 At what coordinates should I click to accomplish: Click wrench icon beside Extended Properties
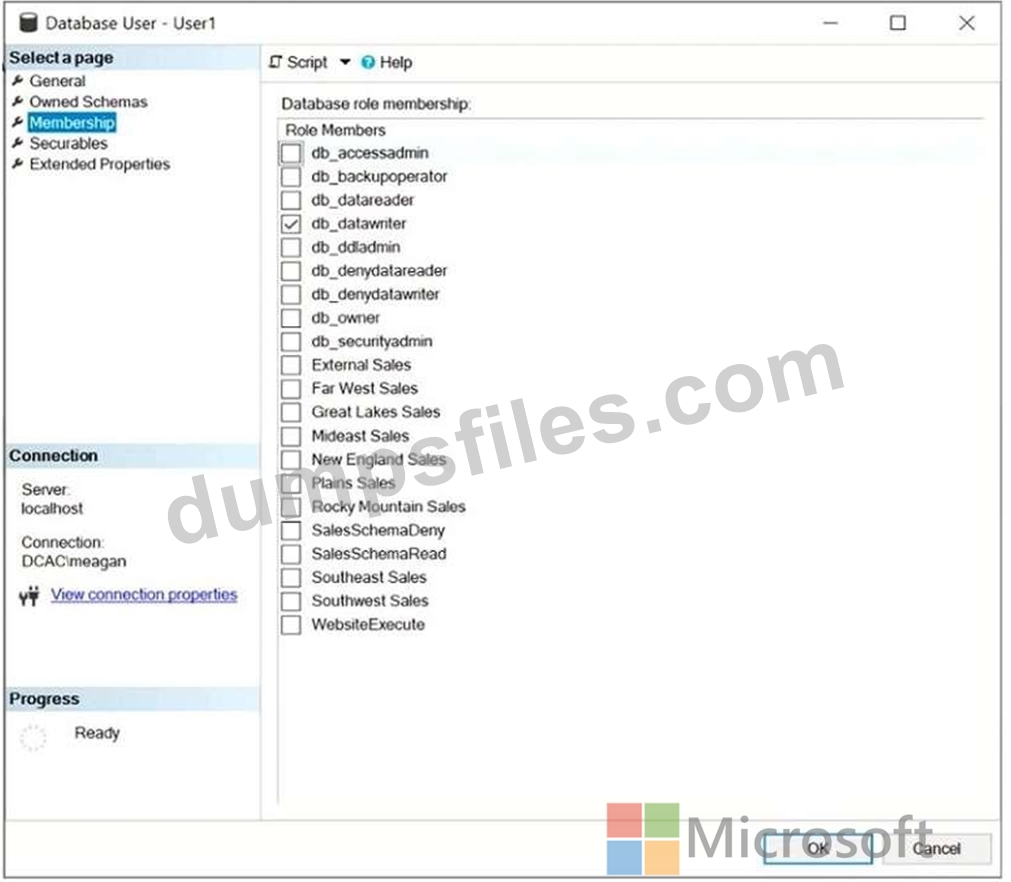point(17,165)
